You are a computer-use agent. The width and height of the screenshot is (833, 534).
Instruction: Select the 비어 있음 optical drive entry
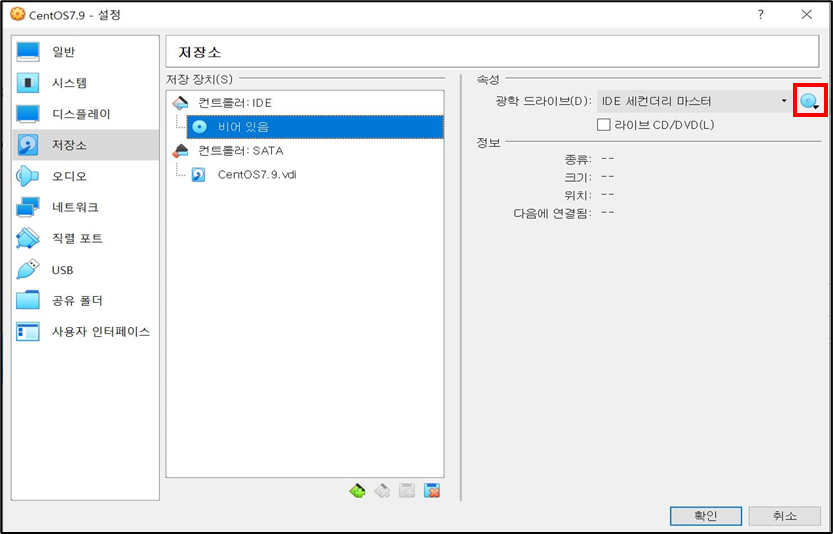315,127
